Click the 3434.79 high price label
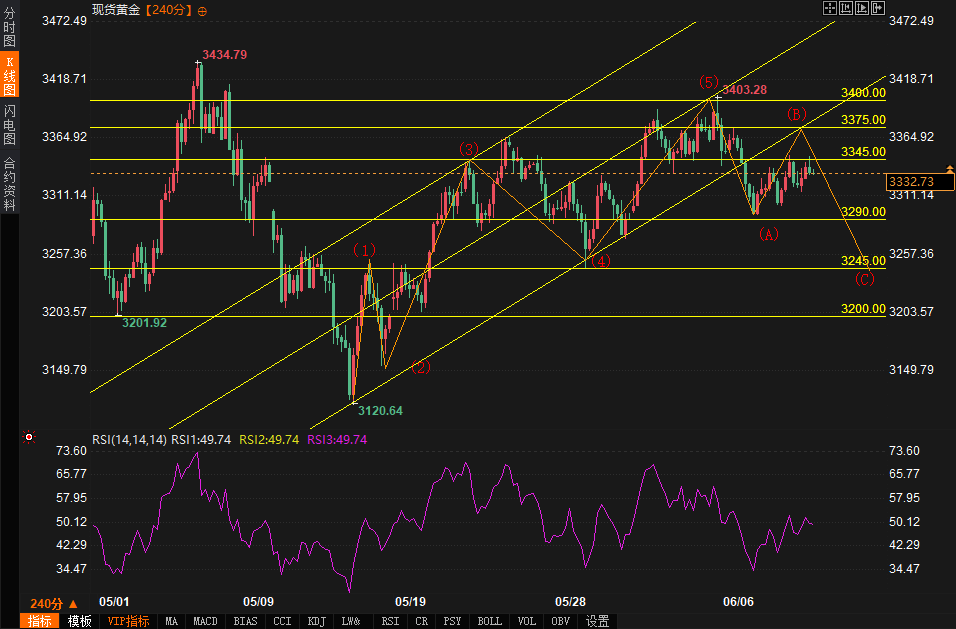The height and width of the screenshot is (629, 956). tap(224, 55)
